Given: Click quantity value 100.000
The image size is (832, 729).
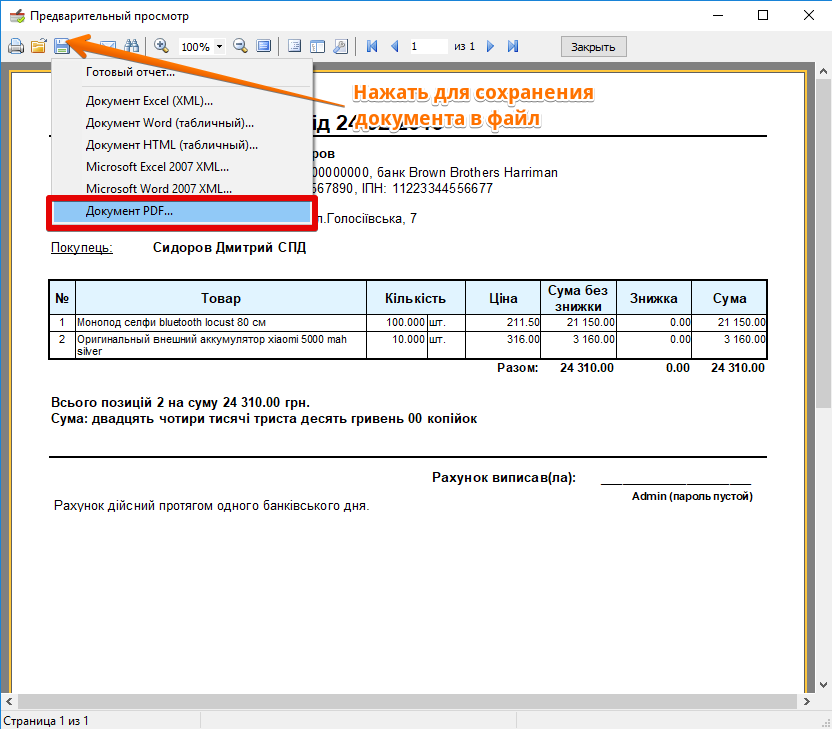Looking at the screenshot, I should click(405, 323).
